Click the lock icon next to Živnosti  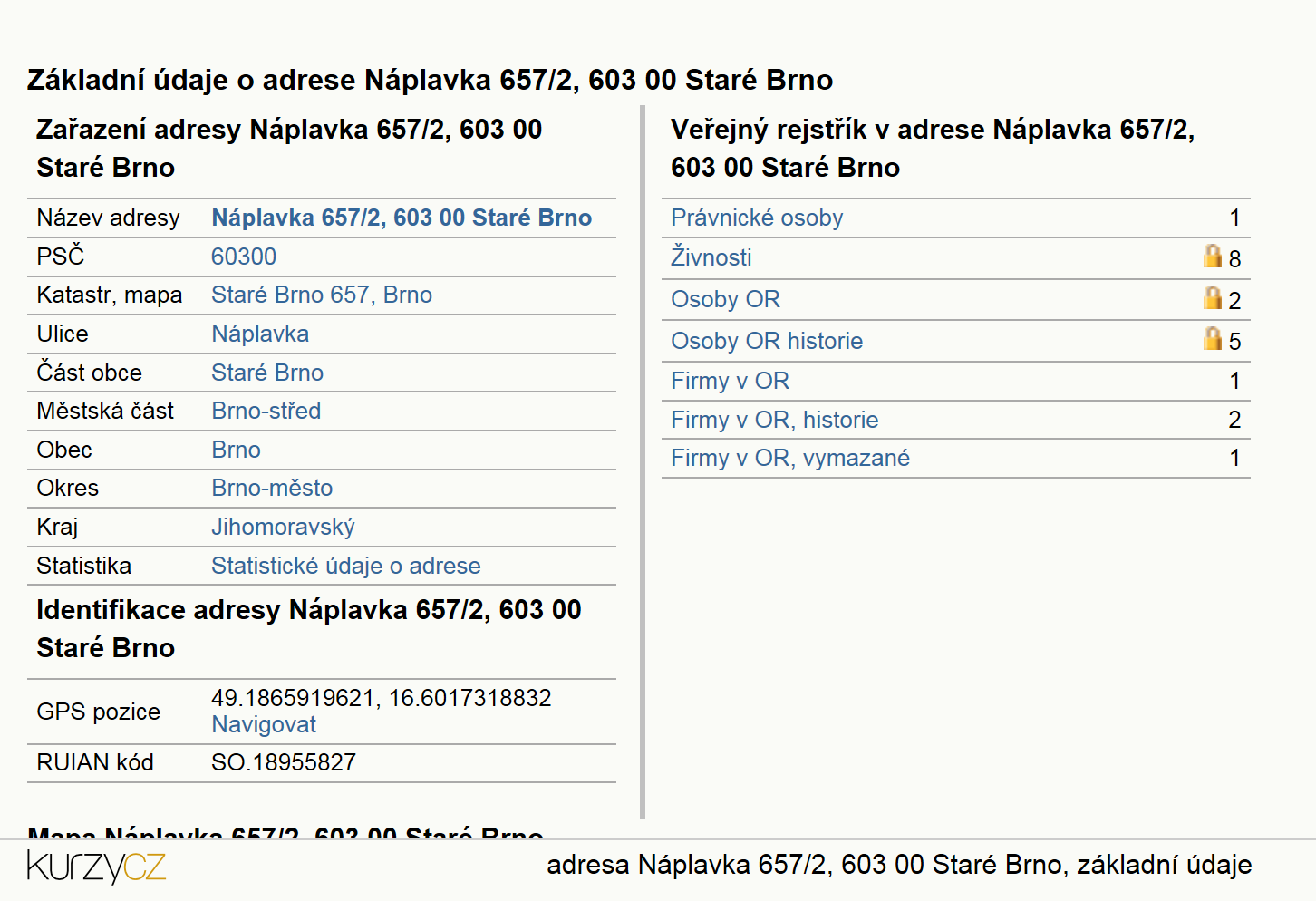pos(1212,256)
